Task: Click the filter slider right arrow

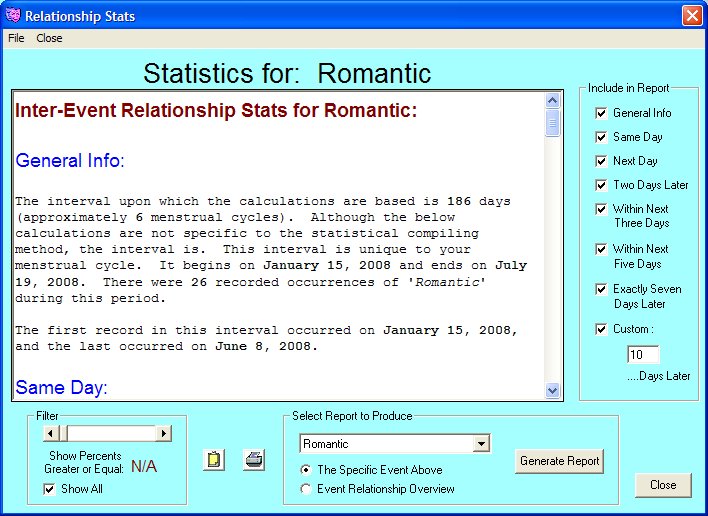Action: coord(164,433)
